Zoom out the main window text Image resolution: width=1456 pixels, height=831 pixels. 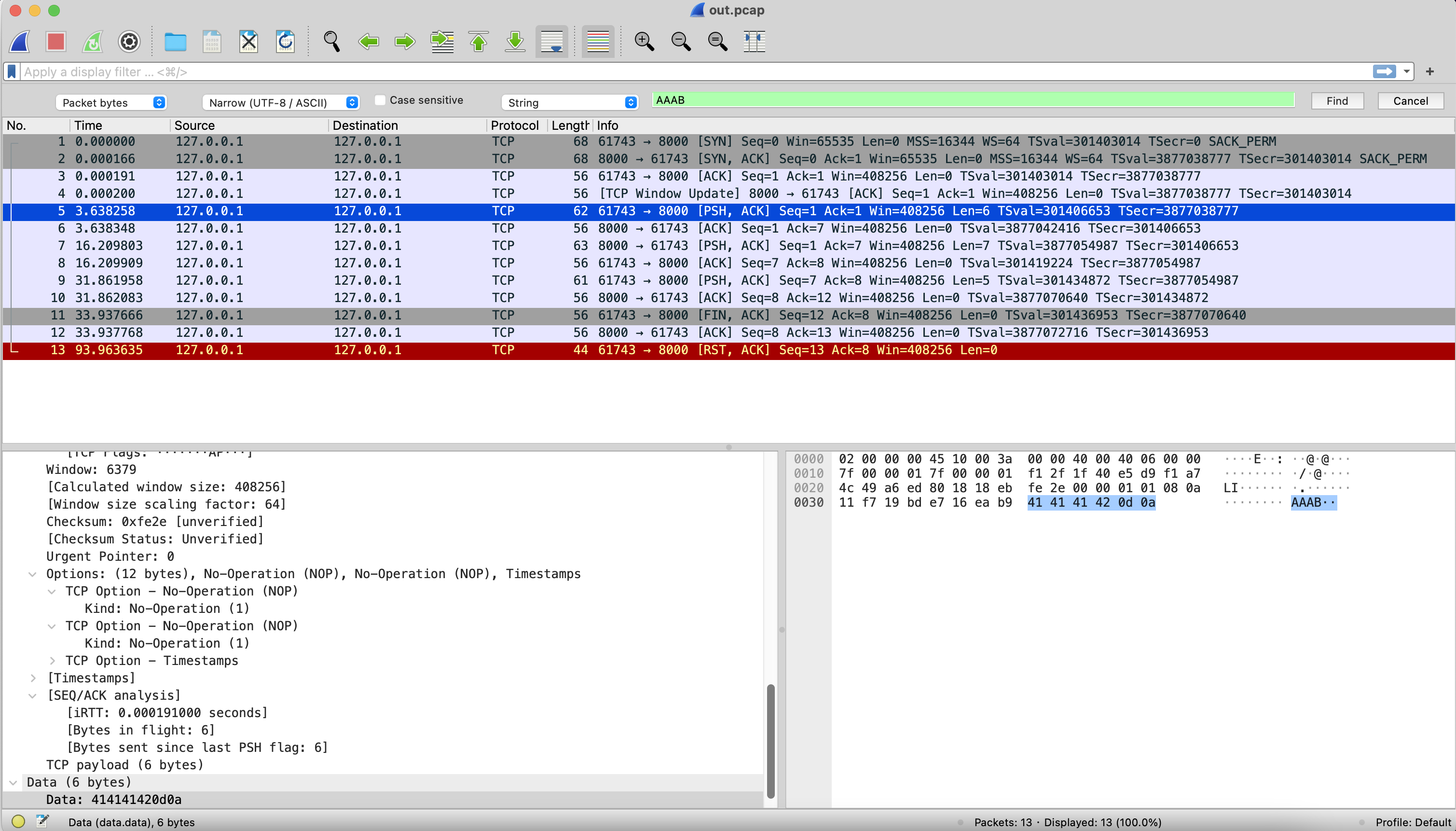(x=681, y=41)
